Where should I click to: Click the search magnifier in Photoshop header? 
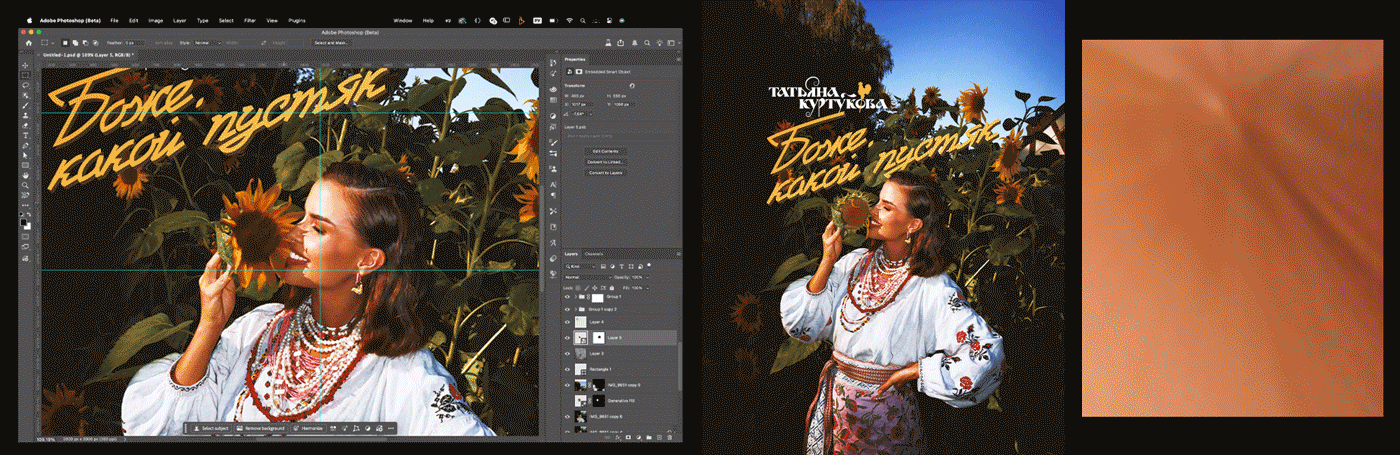click(647, 42)
